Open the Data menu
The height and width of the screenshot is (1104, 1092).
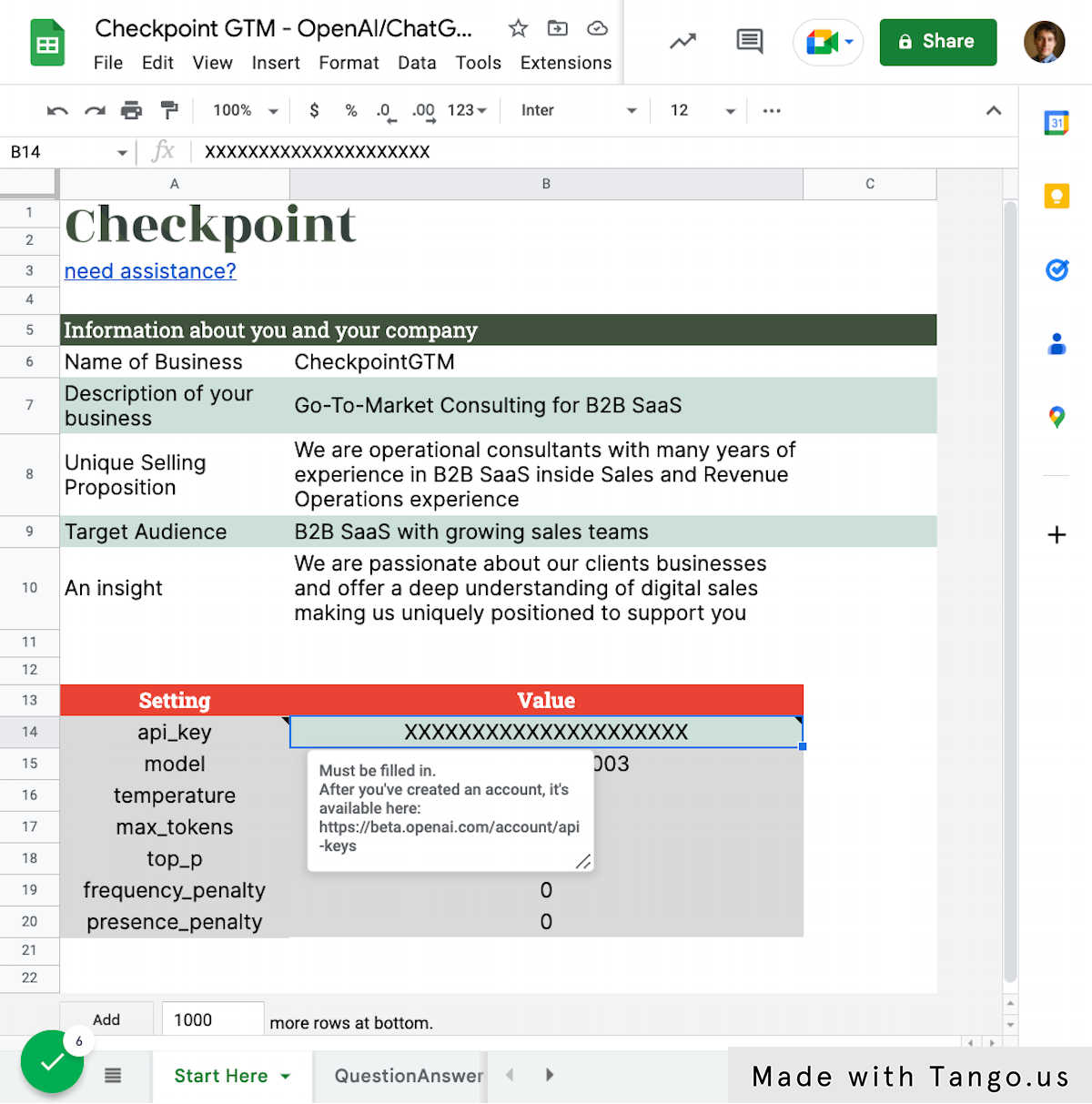pyautogui.click(x=417, y=63)
